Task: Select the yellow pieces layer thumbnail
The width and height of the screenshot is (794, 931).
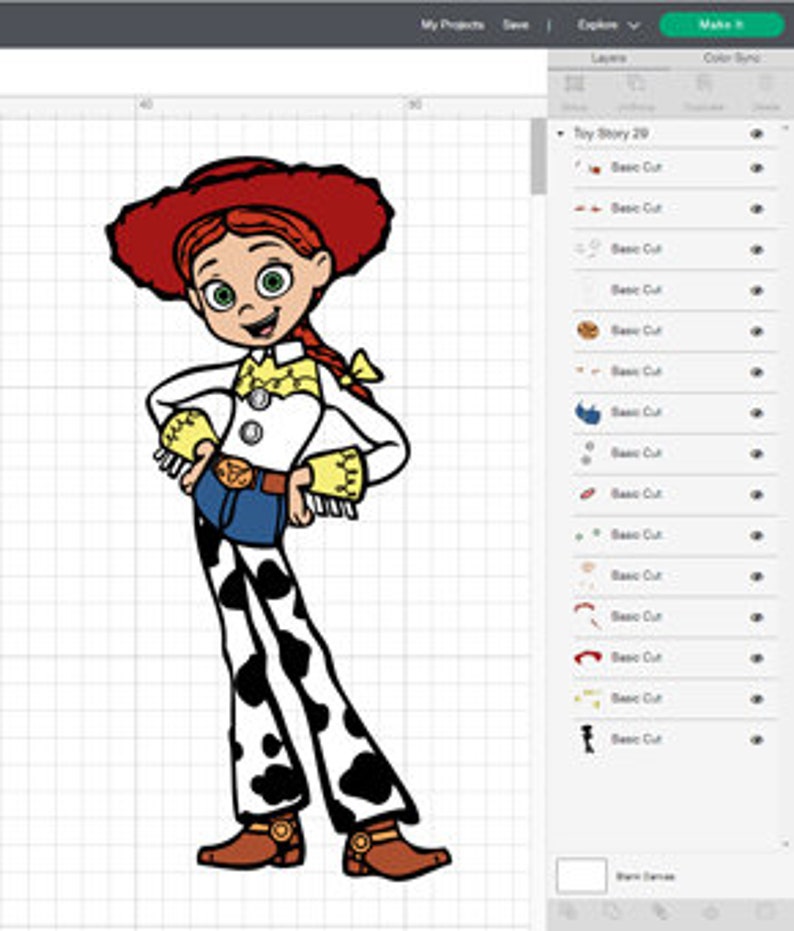Action: (588, 698)
